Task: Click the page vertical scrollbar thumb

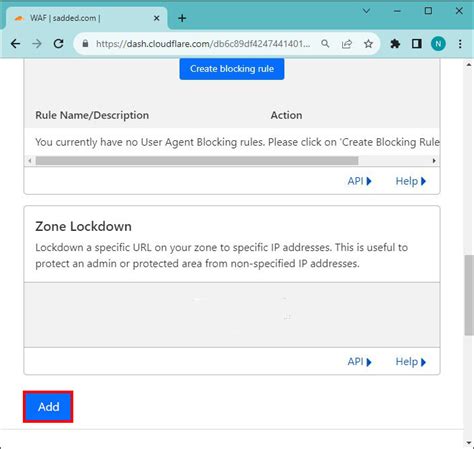Action: pyautogui.click(x=469, y=295)
